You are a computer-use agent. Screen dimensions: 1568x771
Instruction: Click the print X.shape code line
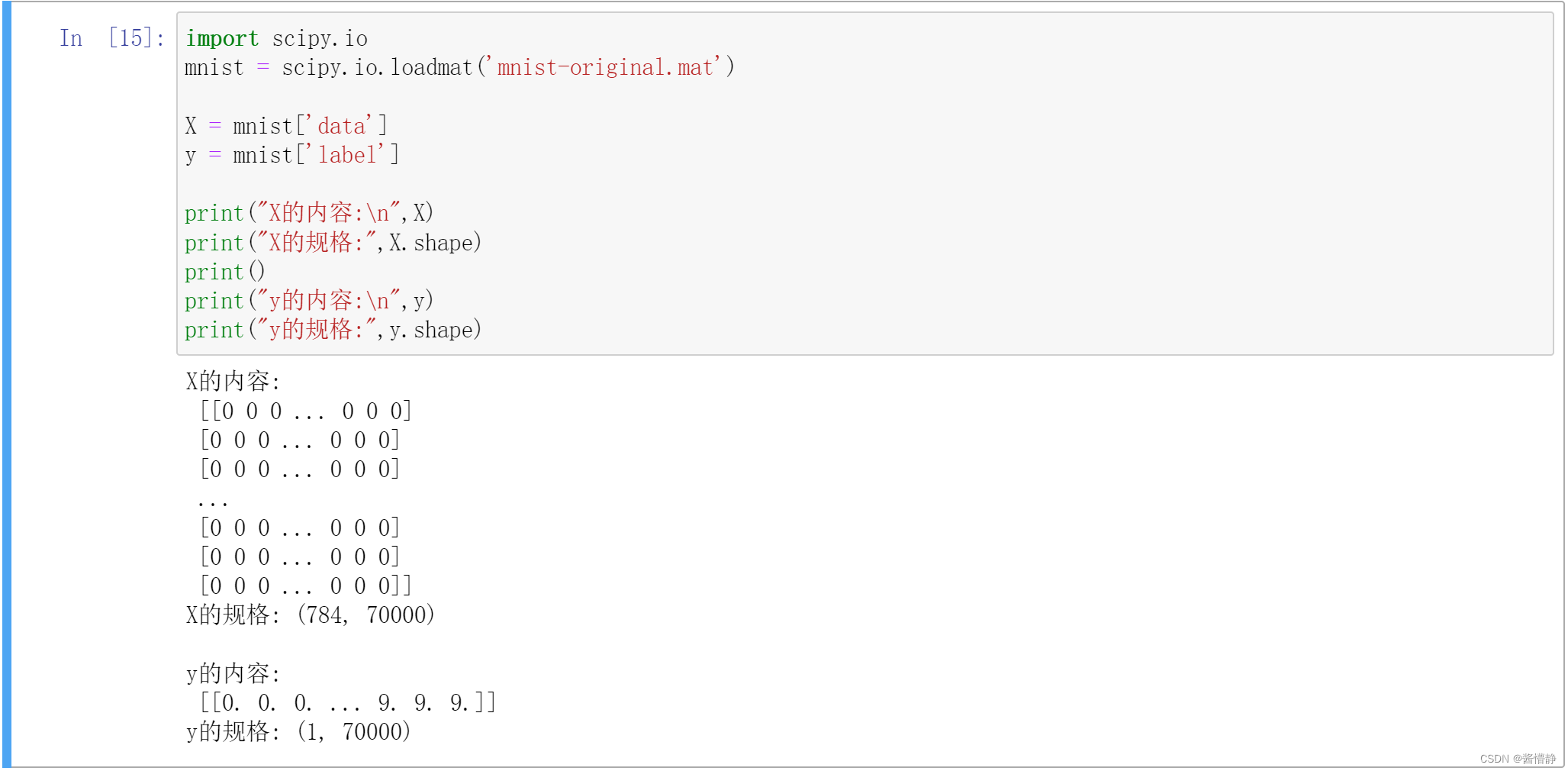tap(333, 243)
